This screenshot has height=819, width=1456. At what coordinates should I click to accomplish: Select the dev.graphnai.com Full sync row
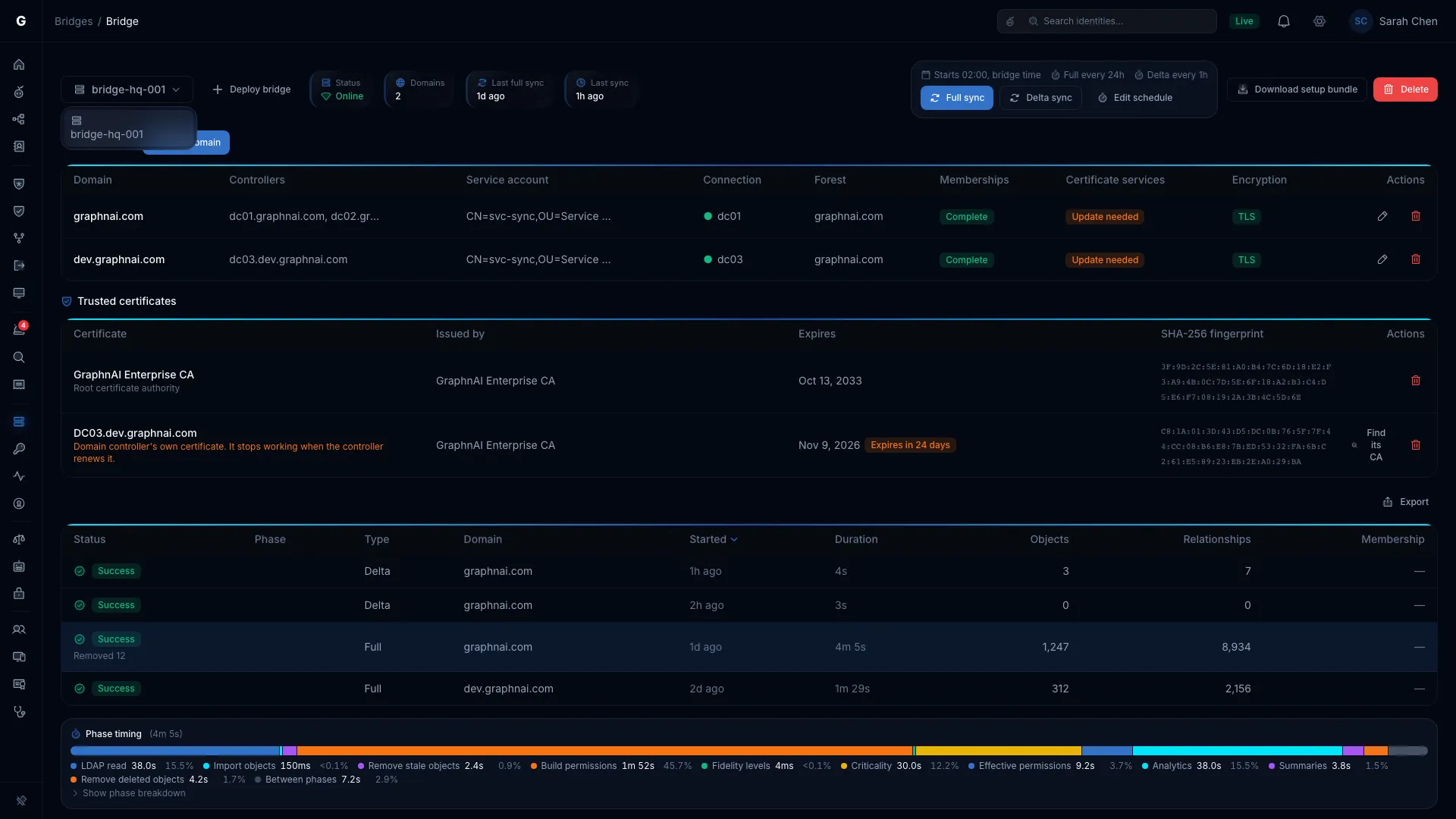749,689
